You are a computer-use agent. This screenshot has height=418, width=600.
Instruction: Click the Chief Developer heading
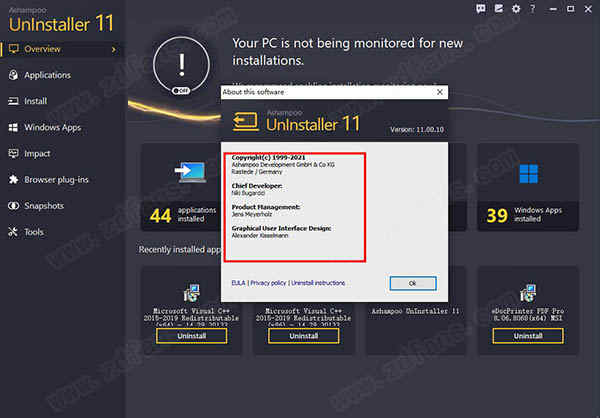click(257, 186)
